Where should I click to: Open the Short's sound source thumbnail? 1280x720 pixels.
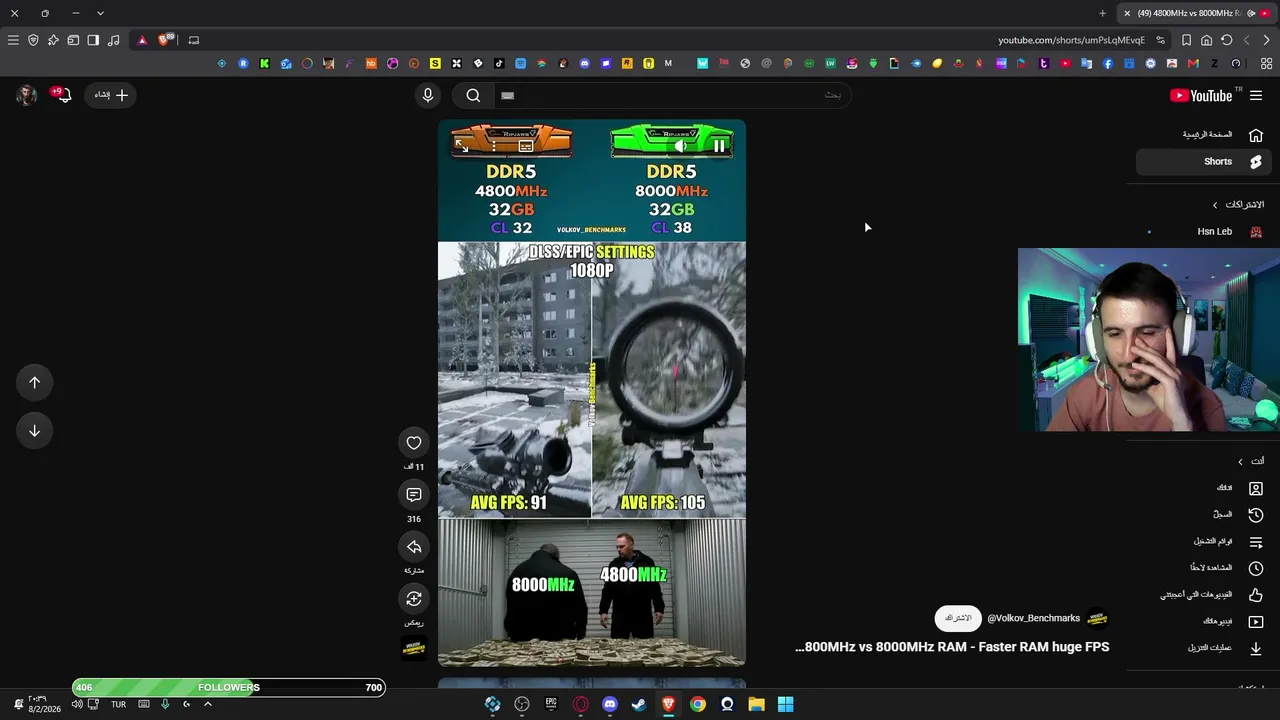pos(414,648)
